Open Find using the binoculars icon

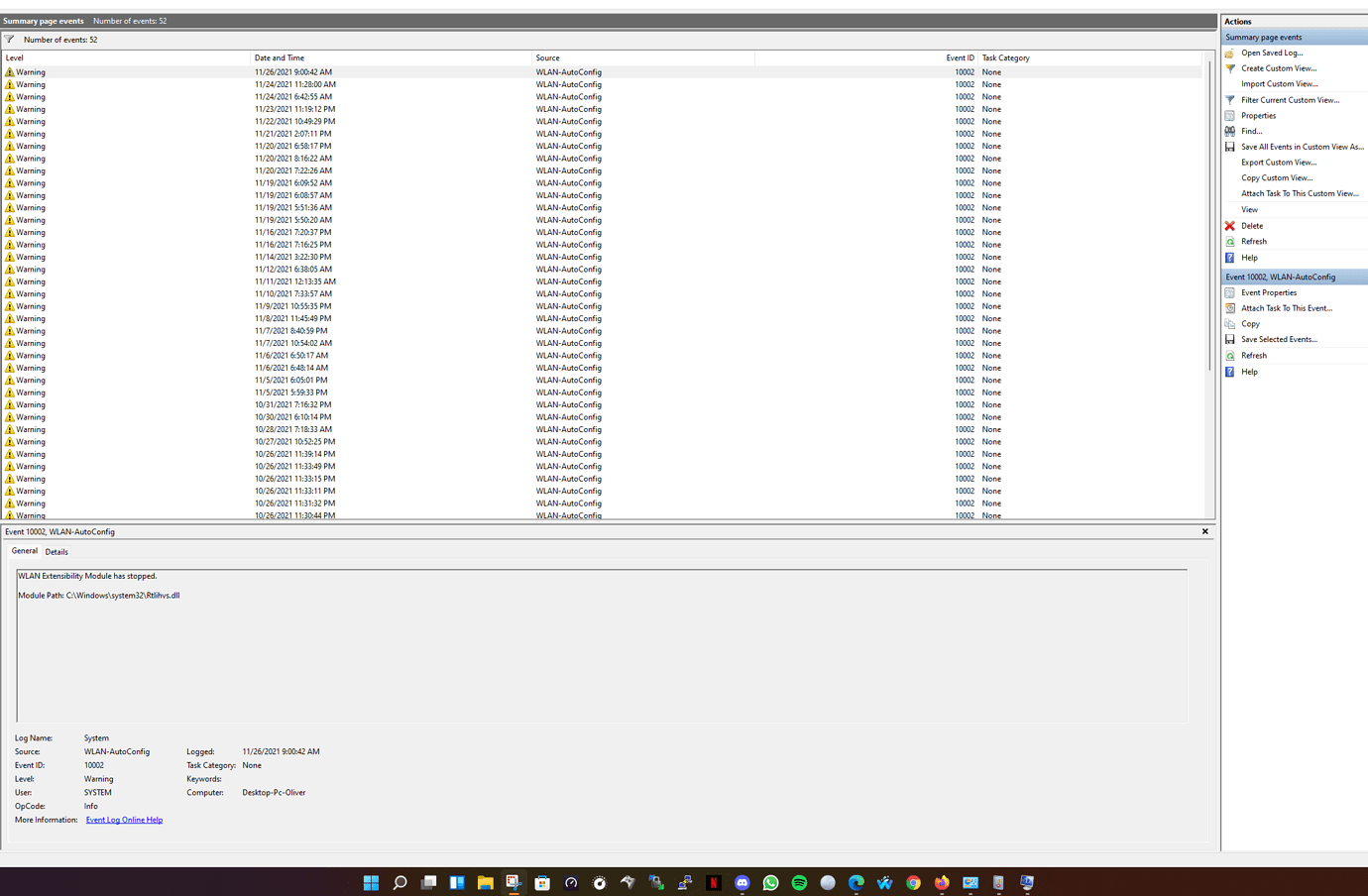click(x=1230, y=130)
